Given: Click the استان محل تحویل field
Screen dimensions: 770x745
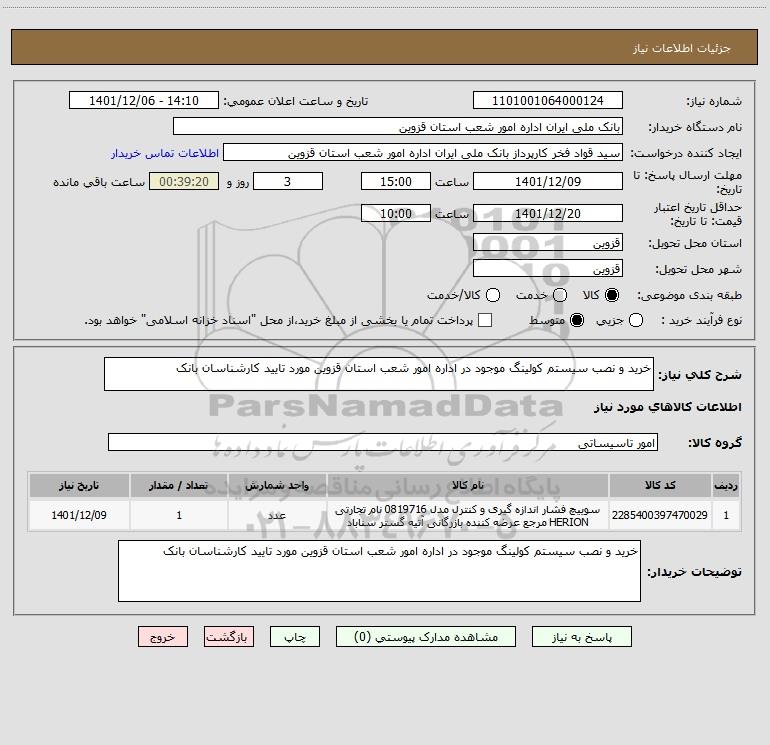Looking at the screenshot, I should click(548, 242).
